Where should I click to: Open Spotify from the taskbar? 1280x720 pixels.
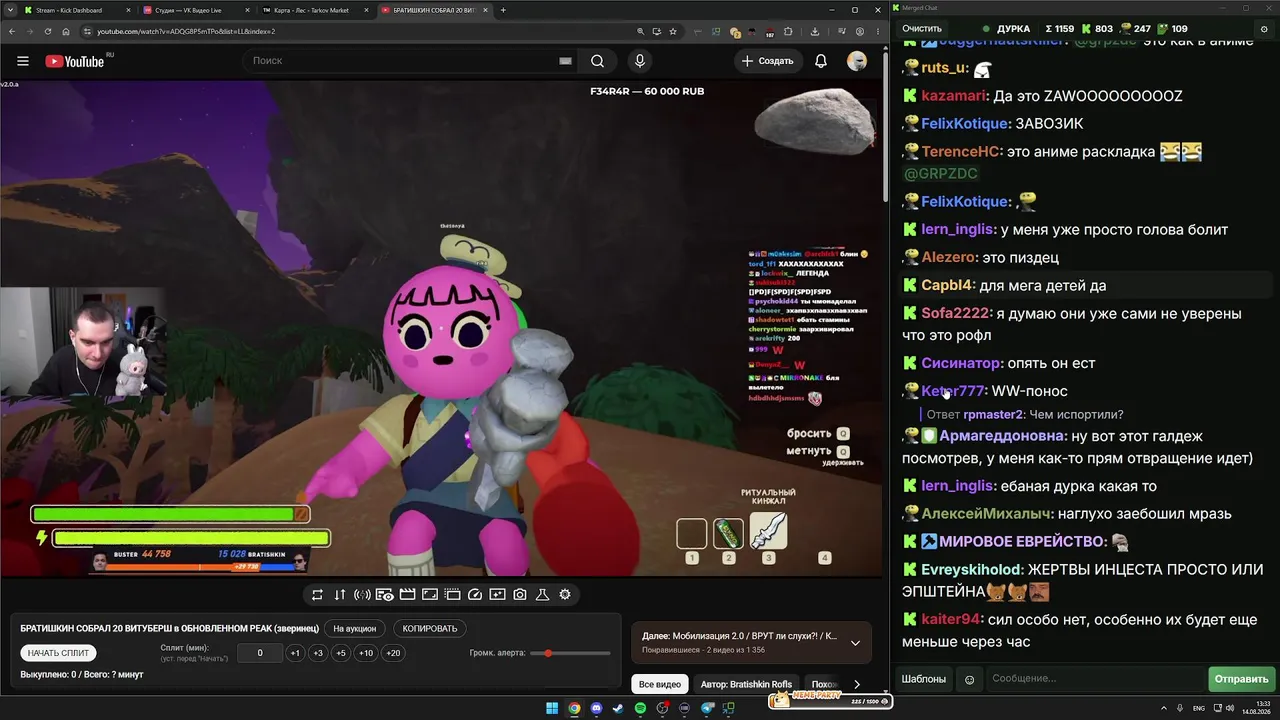click(x=640, y=708)
